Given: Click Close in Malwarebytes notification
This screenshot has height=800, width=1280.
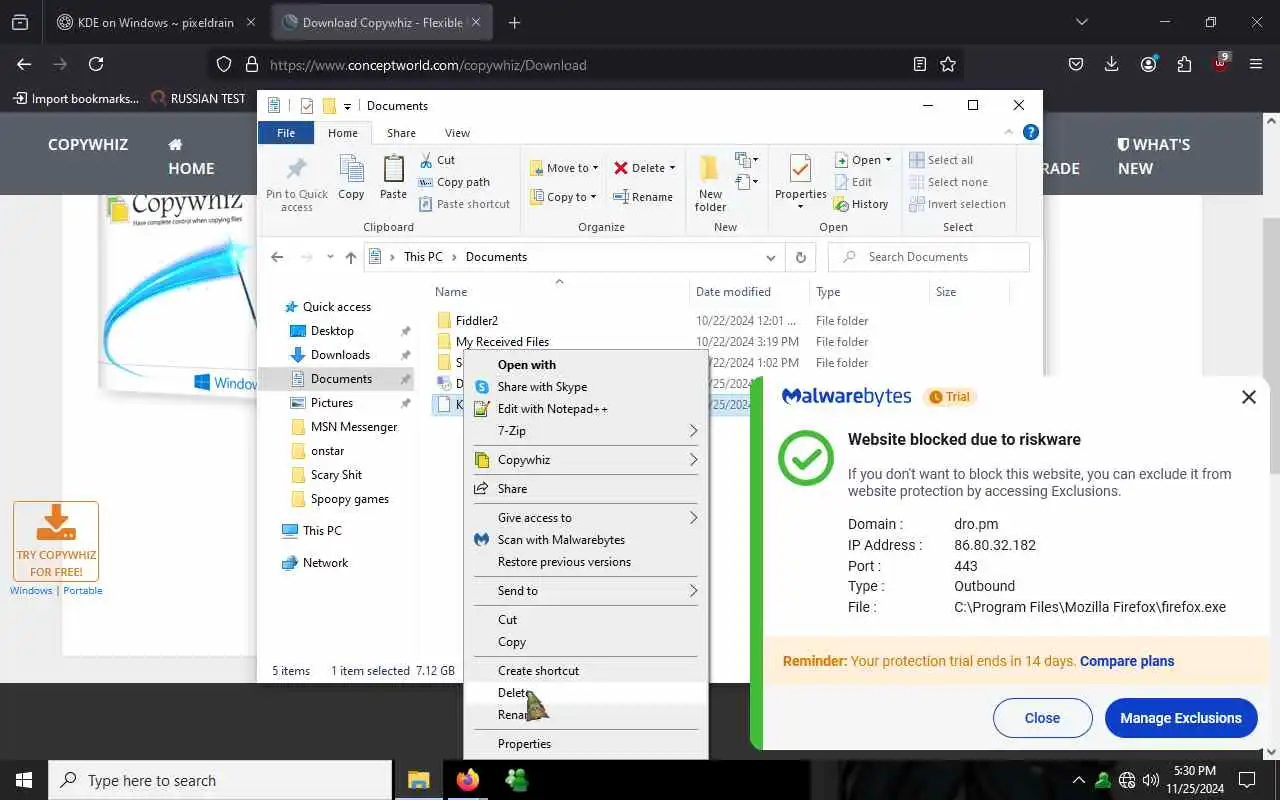Looking at the screenshot, I should pos(1042,718).
